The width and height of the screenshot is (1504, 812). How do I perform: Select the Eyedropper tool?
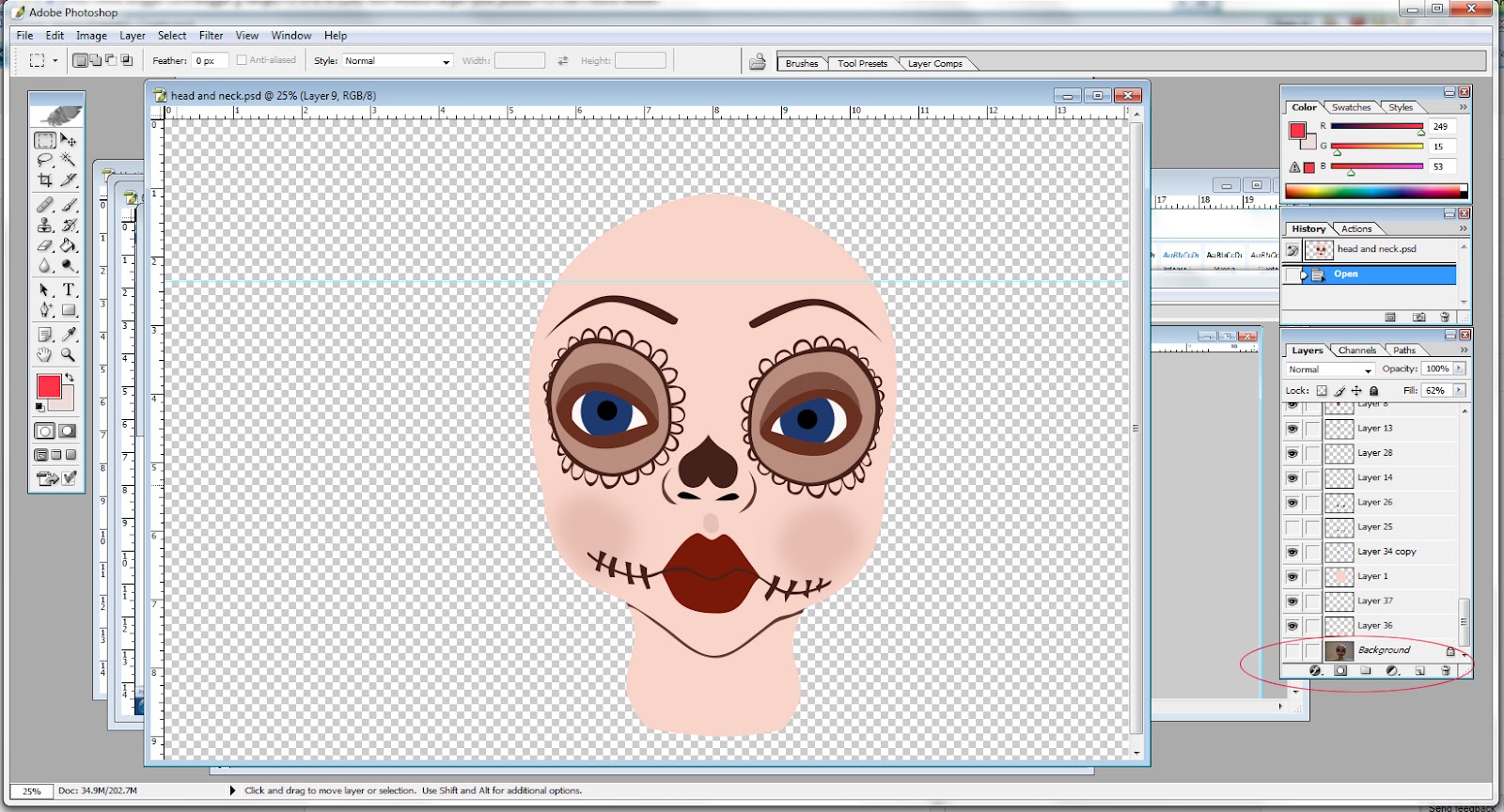pos(69,335)
